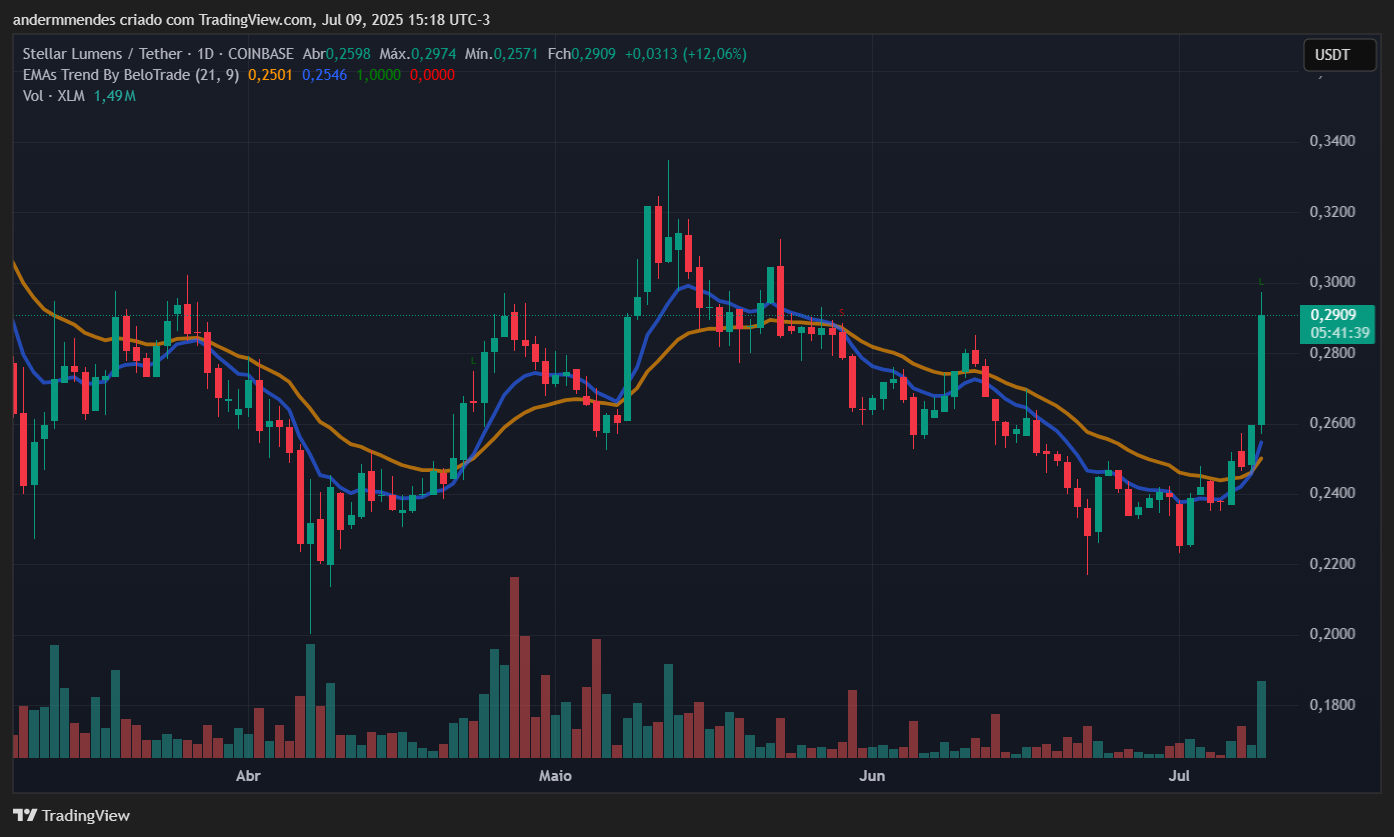Click the 0,2400 price axis label
The image size is (1394, 837).
(x=1331, y=493)
